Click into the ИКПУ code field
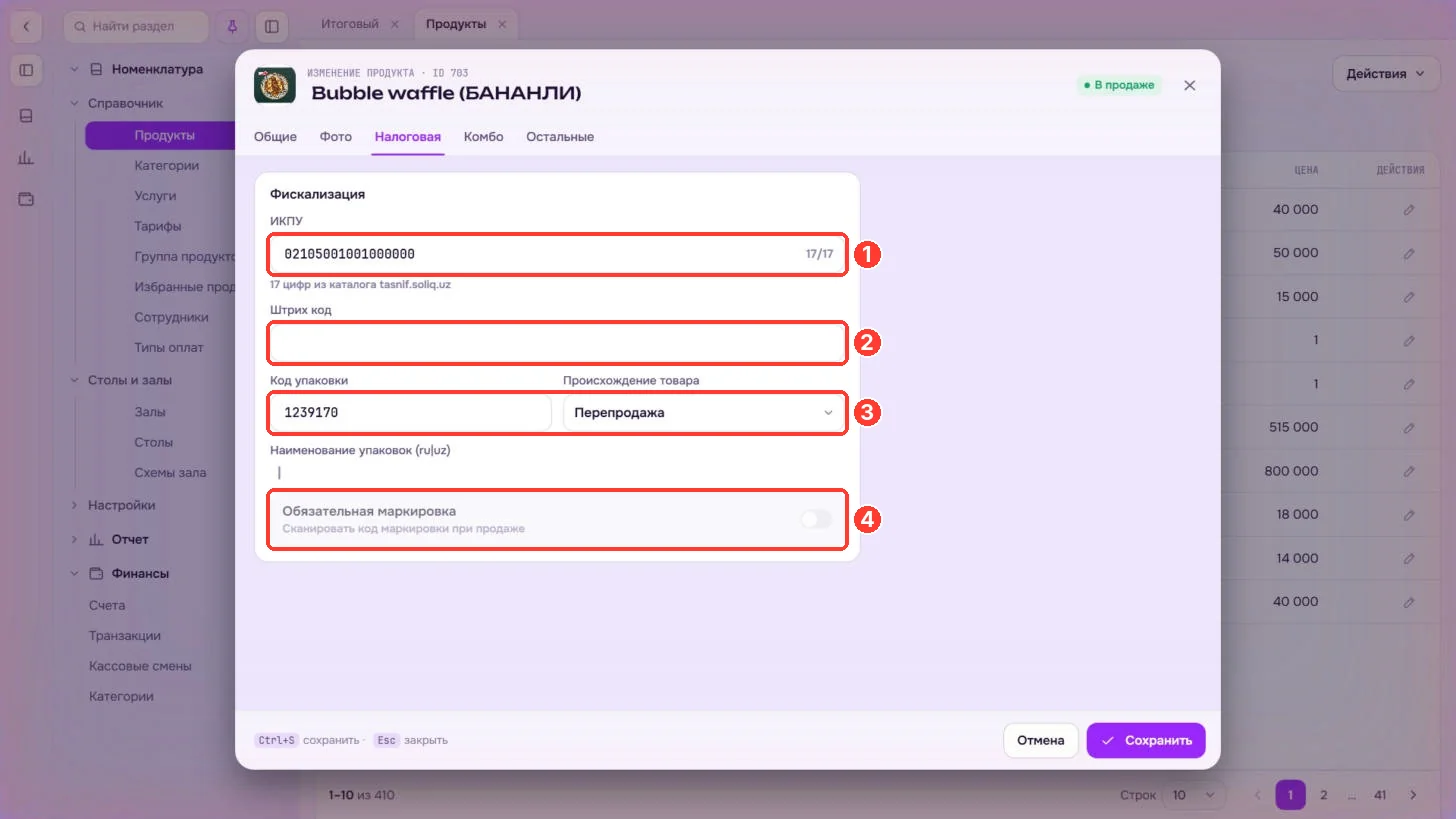 (557, 254)
